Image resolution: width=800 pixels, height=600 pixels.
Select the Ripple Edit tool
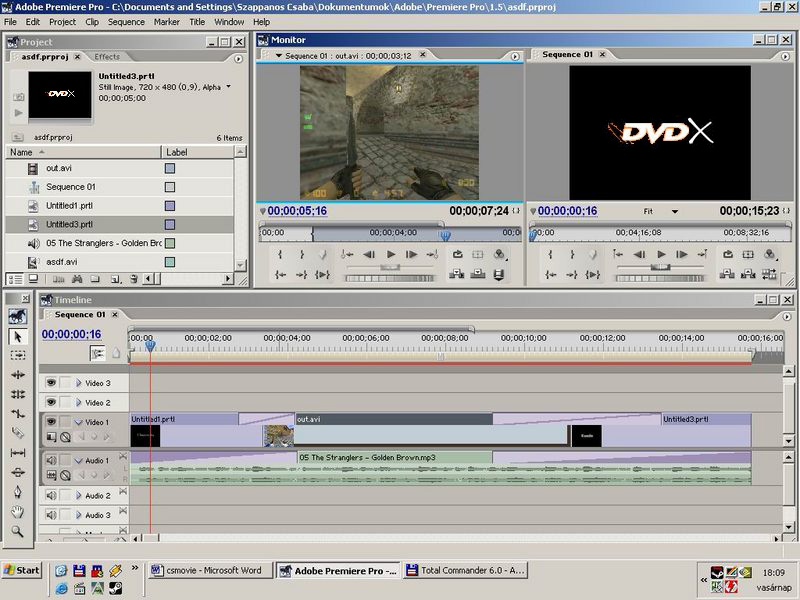coord(18,374)
